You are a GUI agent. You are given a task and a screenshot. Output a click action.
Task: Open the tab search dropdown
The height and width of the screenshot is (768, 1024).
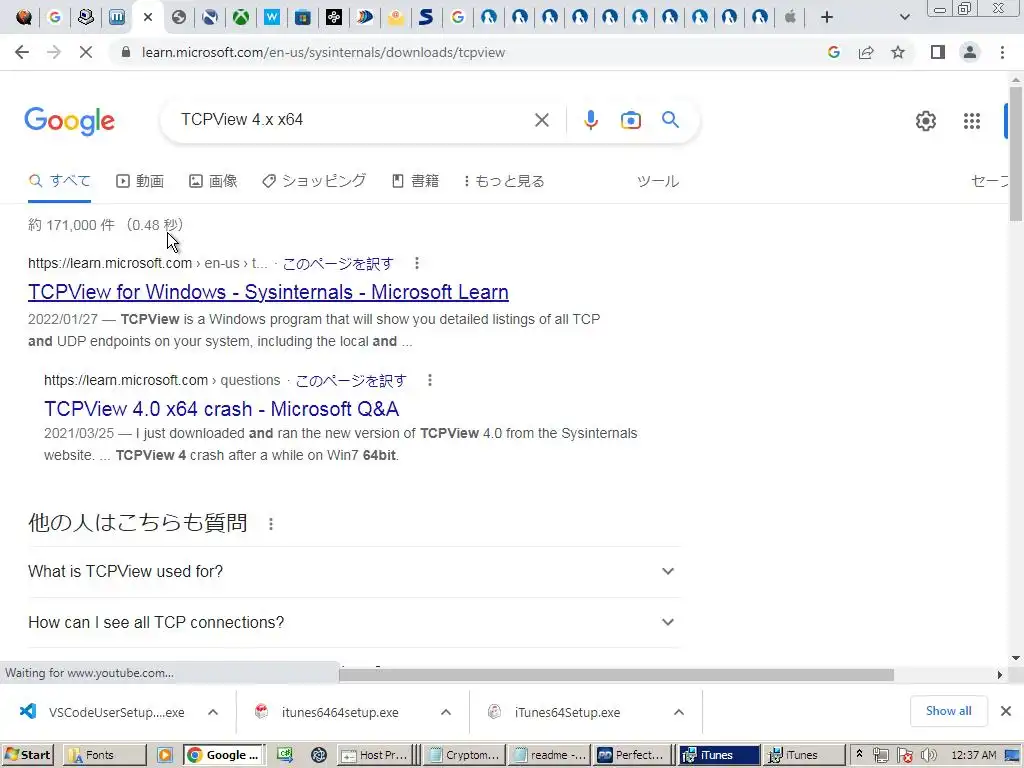click(904, 17)
